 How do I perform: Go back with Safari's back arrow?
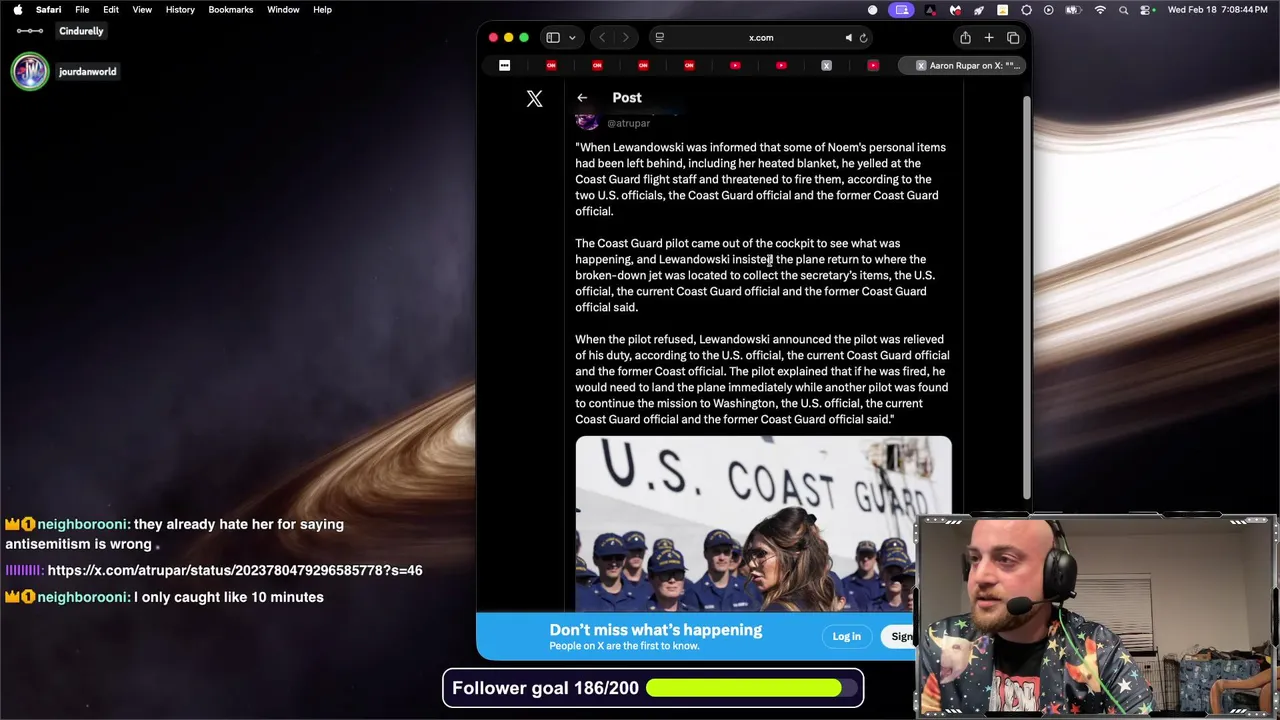pyautogui.click(x=602, y=38)
